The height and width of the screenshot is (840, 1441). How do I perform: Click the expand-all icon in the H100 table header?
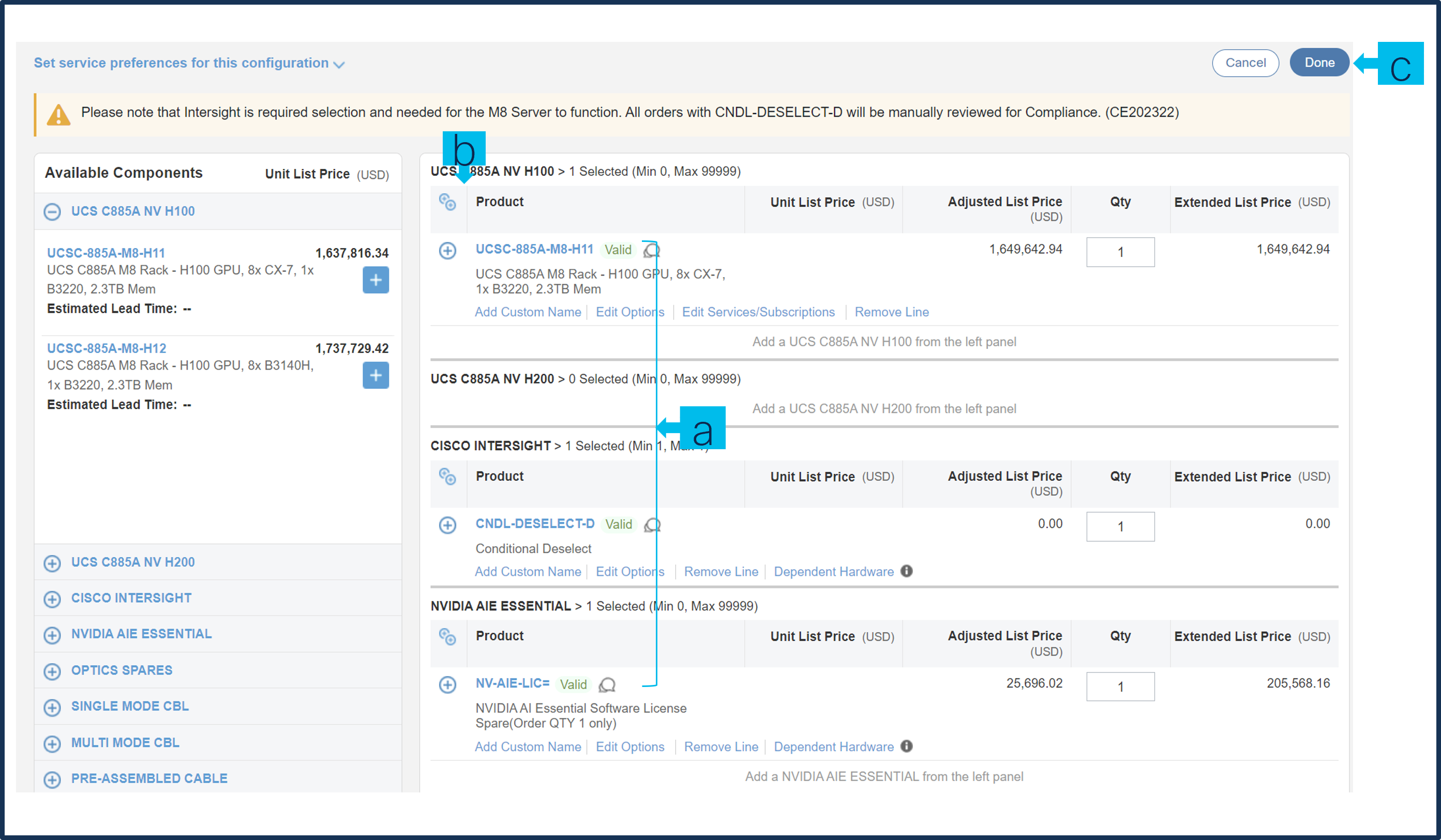point(447,202)
